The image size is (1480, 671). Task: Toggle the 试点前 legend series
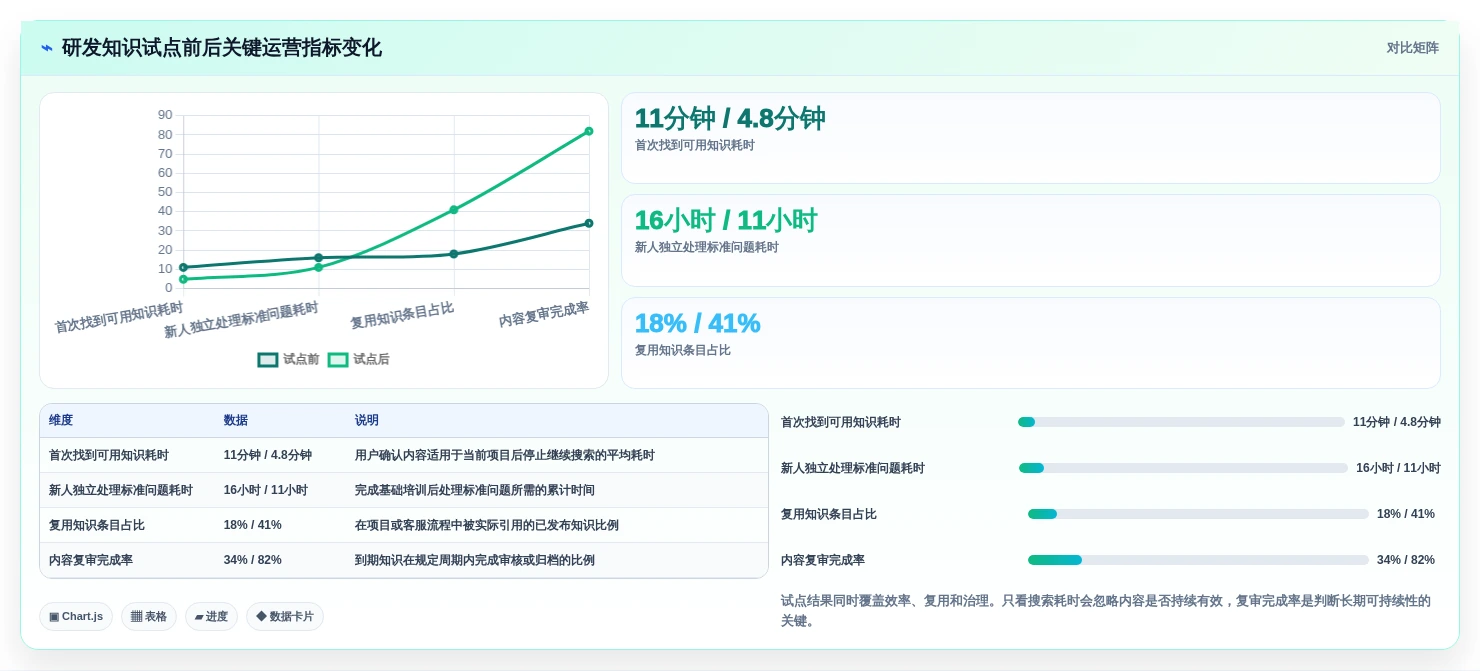(x=288, y=360)
